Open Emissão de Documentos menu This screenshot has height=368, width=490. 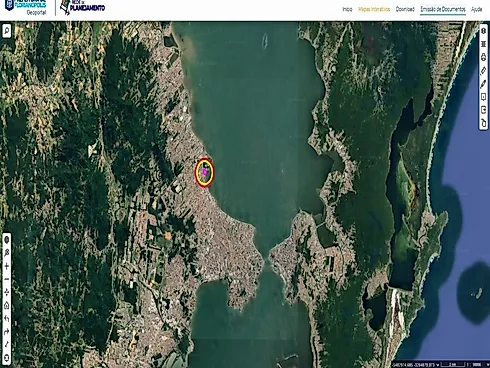(443, 9)
